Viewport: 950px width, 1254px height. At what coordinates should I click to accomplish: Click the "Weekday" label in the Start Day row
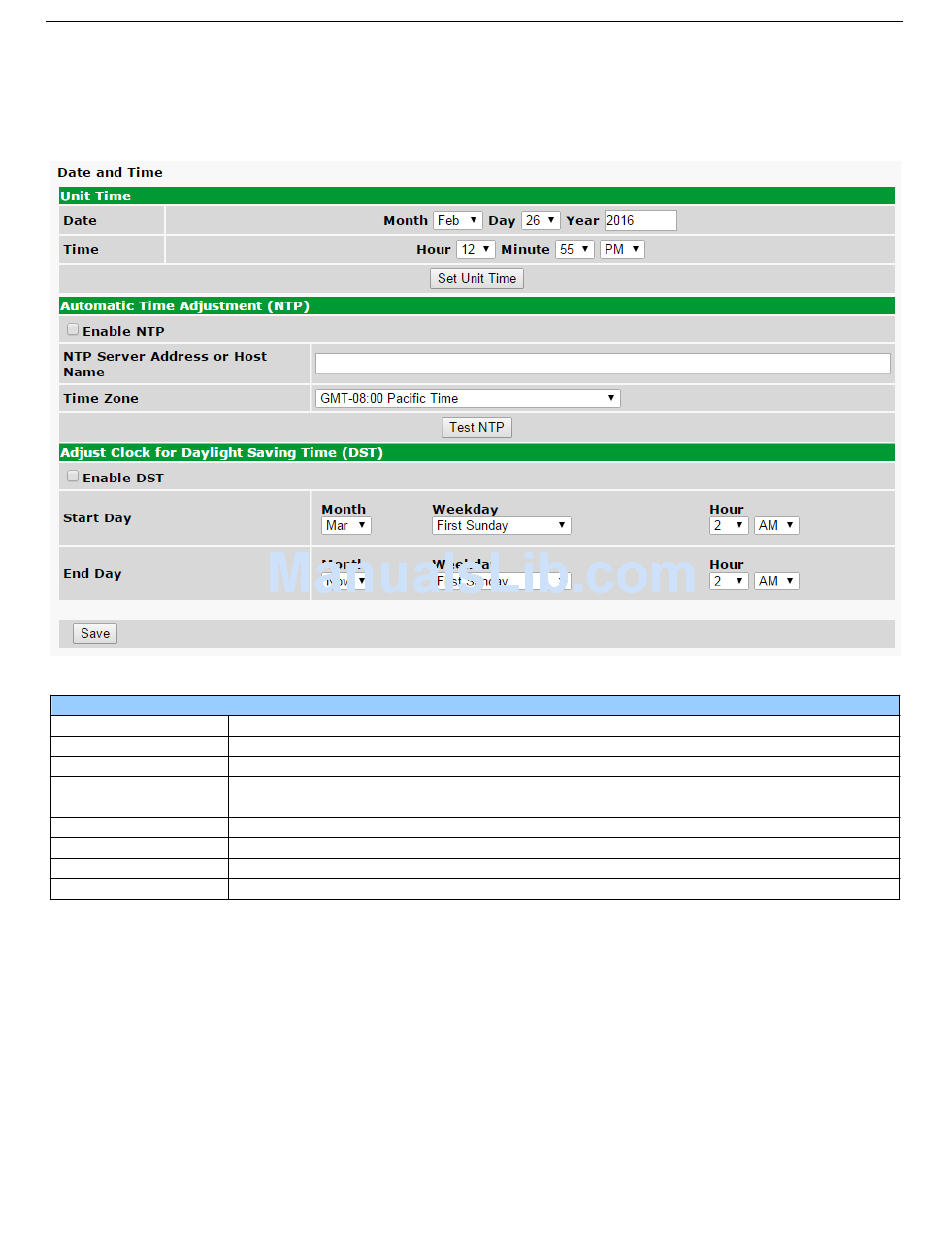465,510
